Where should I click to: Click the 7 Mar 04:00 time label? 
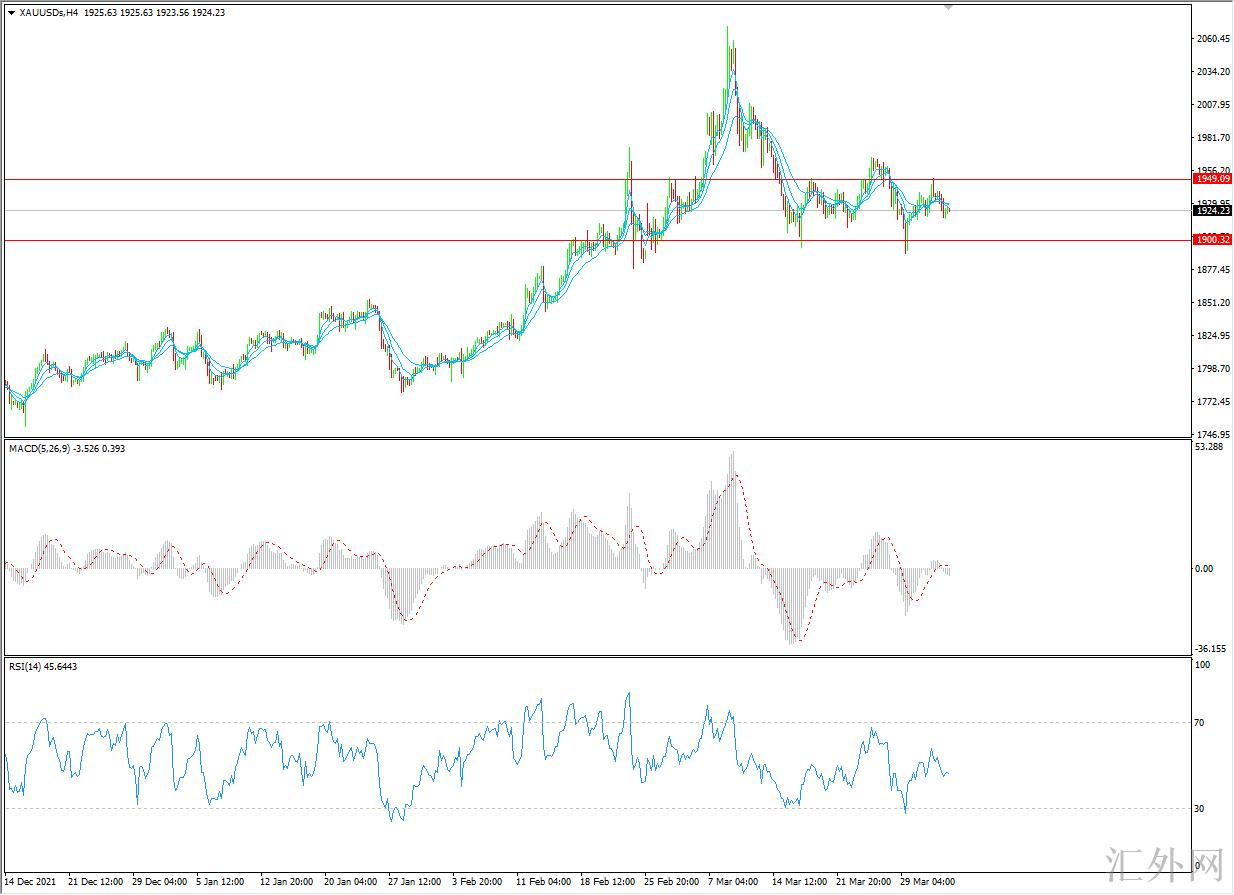[732, 883]
